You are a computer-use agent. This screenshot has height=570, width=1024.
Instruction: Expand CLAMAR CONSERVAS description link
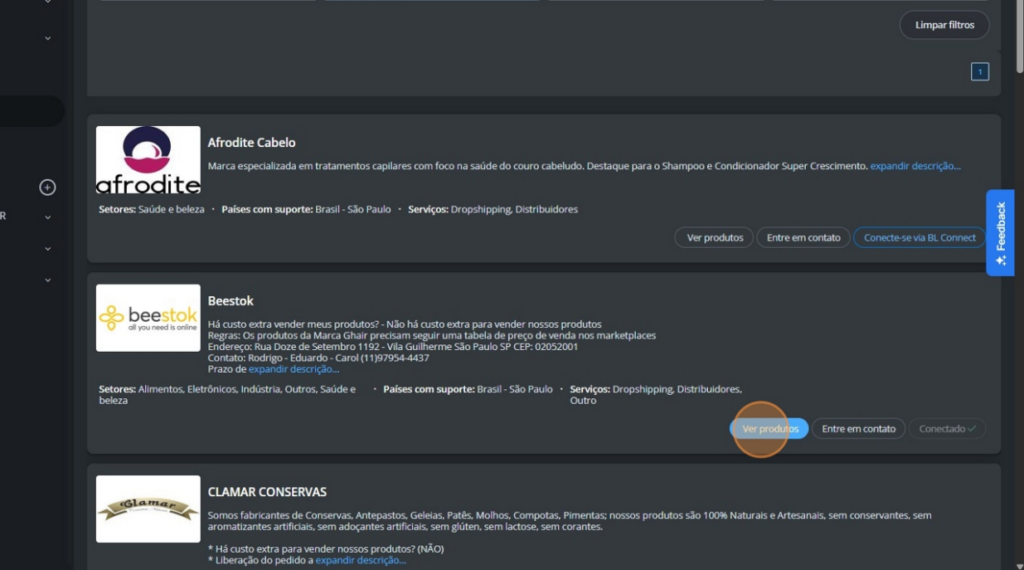coord(360,560)
